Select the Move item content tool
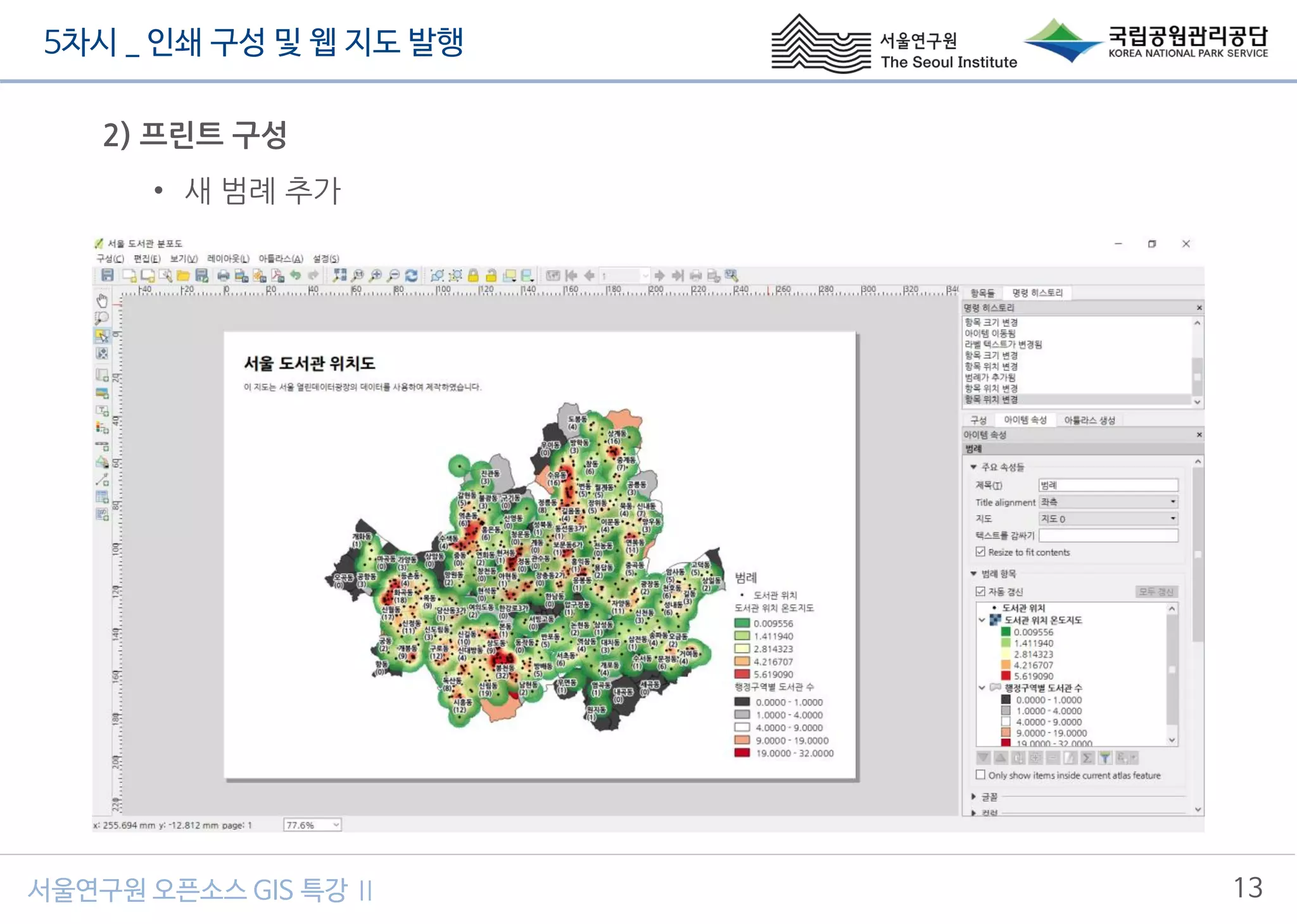Screen dimensions: 1297x924 (102, 353)
